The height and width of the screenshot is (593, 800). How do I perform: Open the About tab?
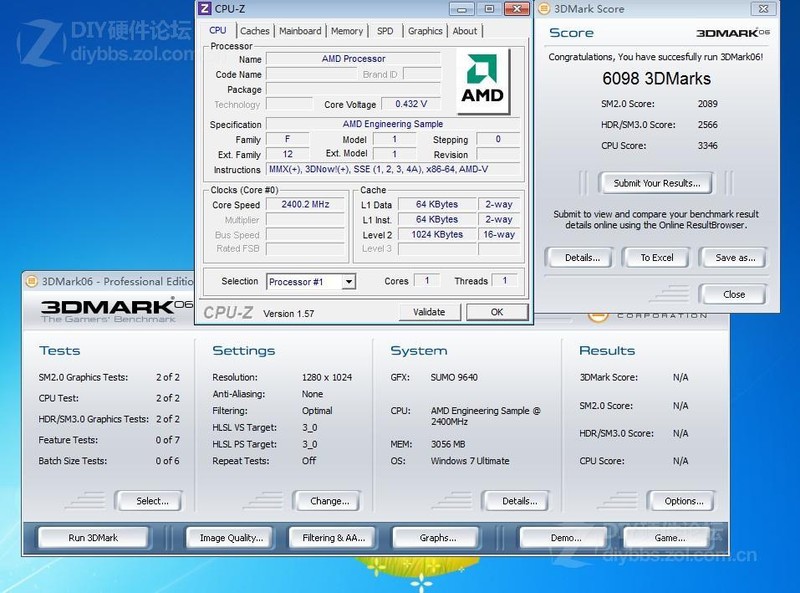pyautogui.click(x=465, y=31)
